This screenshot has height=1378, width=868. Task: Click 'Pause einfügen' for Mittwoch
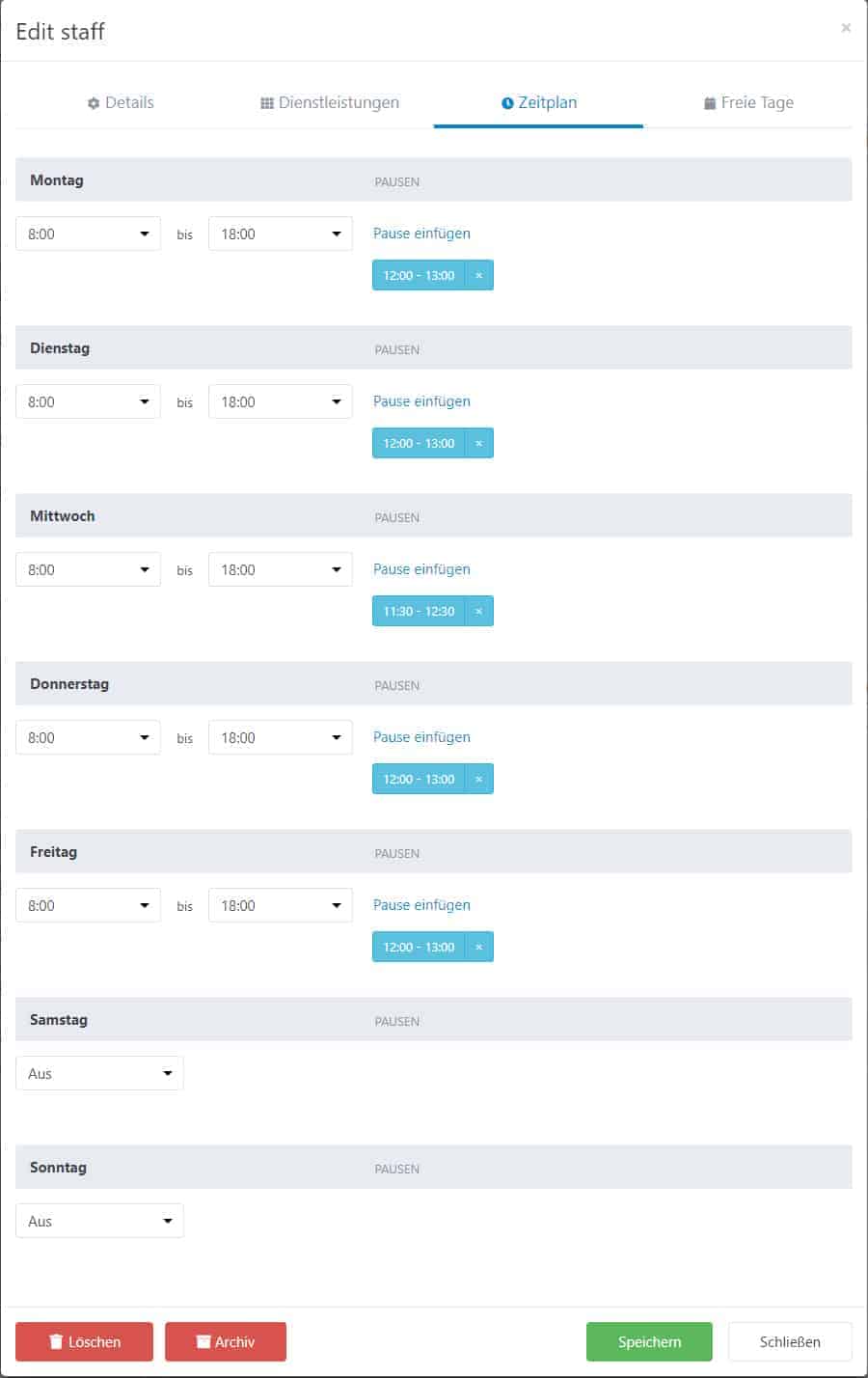421,569
